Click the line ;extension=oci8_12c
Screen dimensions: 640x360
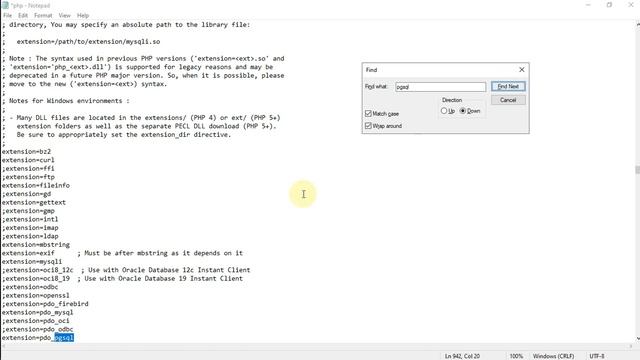pos(38,270)
